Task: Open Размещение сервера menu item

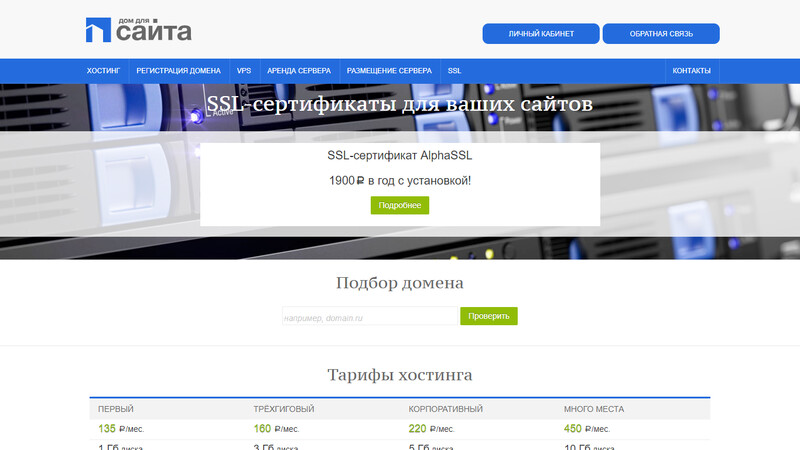Action: [389, 71]
